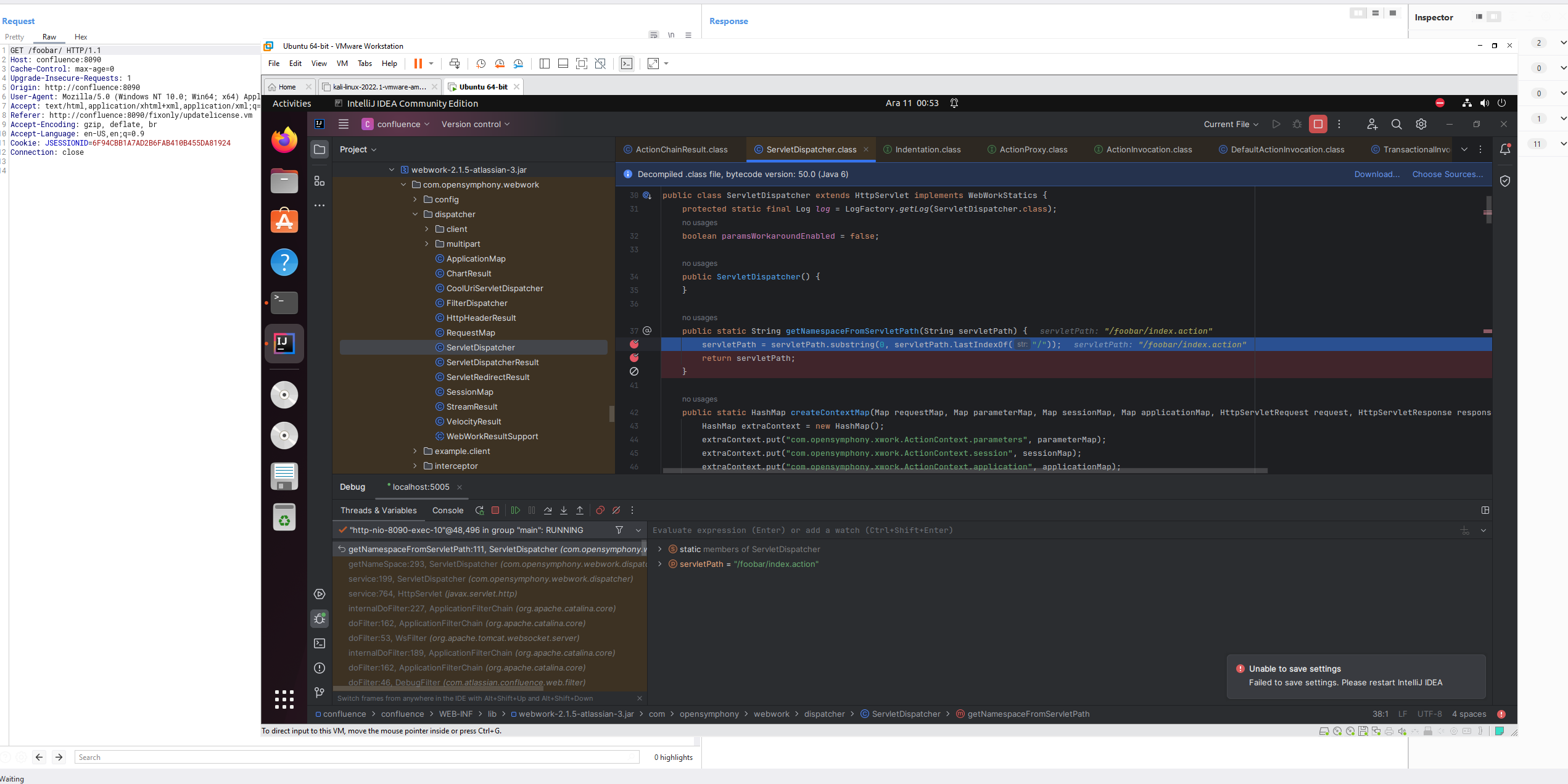Image resolution: width=1568 pixels, height=784 pixels.
Task: Toggle the thread filter funnel icon
Action: tap(619, 530)
